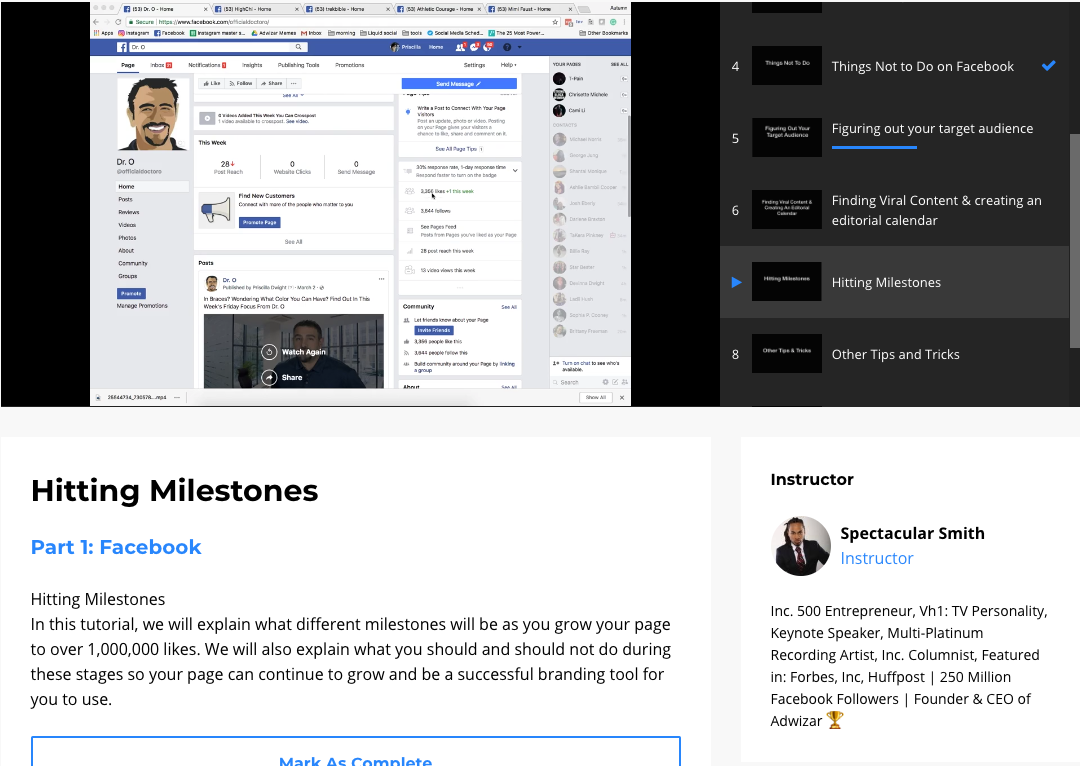1080x766 pixels.
Task: Click the Facebook logo in the blue header
Action: click(x=123, y=47)
